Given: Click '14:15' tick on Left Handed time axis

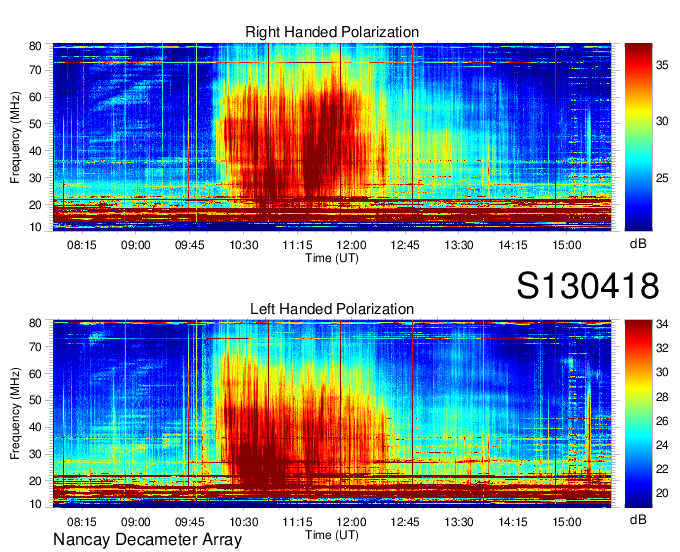Looking at the screenshot, I should point(513,522).
